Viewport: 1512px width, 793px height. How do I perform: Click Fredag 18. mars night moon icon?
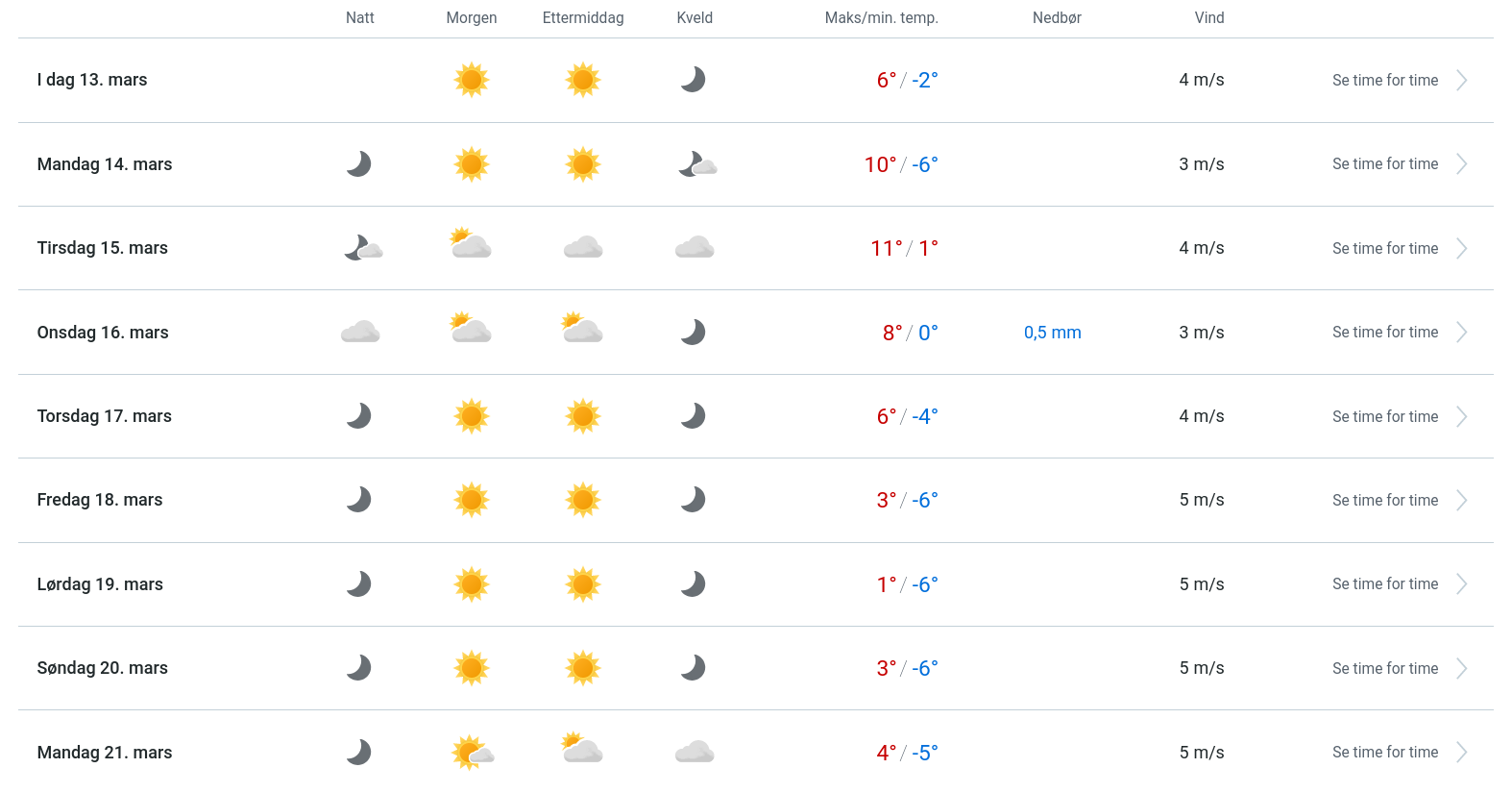pos(359,500)
